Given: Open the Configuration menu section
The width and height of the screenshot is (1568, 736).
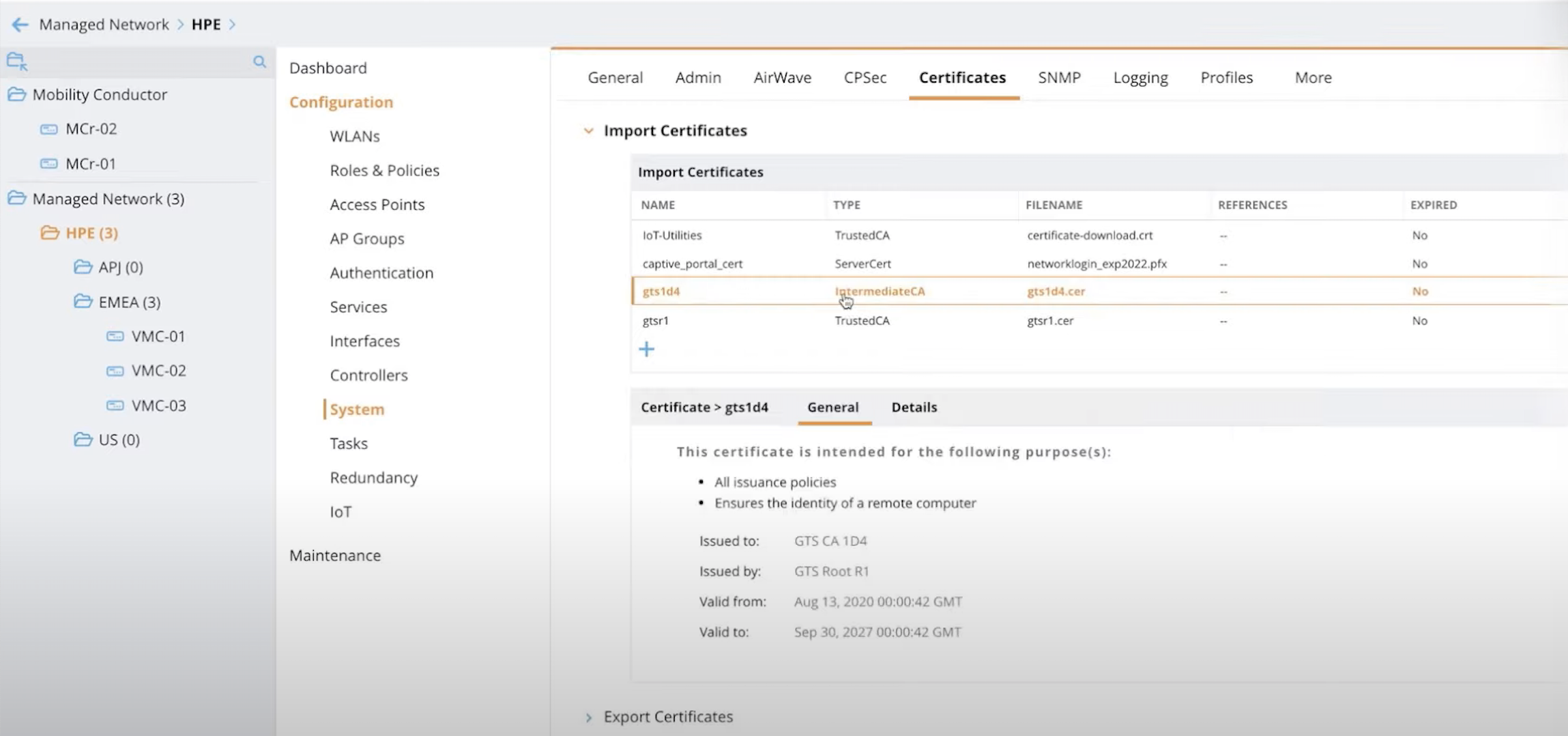Looking at the screenshot, I should tap(340, 102).
